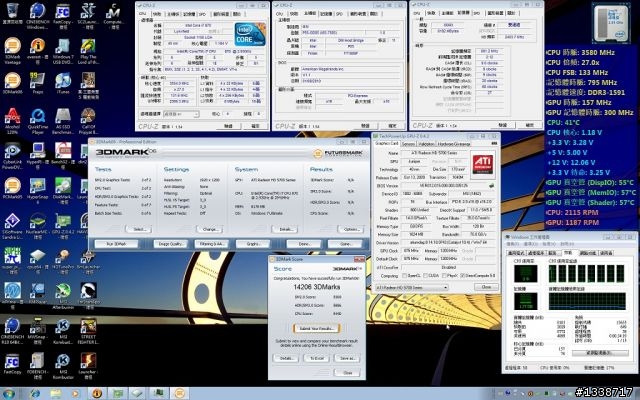Click Change... under Settings in 3DMark06
Image resolution: width=640 pixels, height=400 pixels.
pos(210,229)
